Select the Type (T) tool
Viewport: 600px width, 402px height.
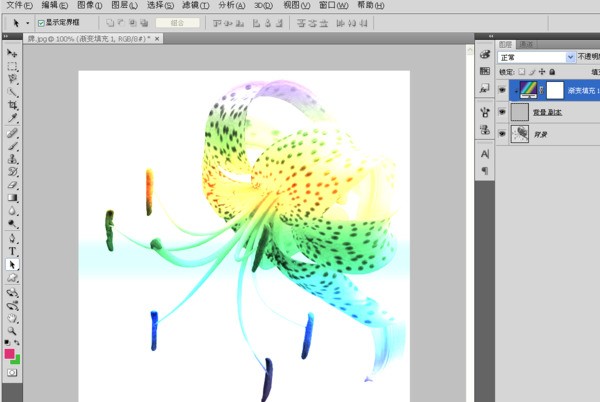tap(13, 251)
